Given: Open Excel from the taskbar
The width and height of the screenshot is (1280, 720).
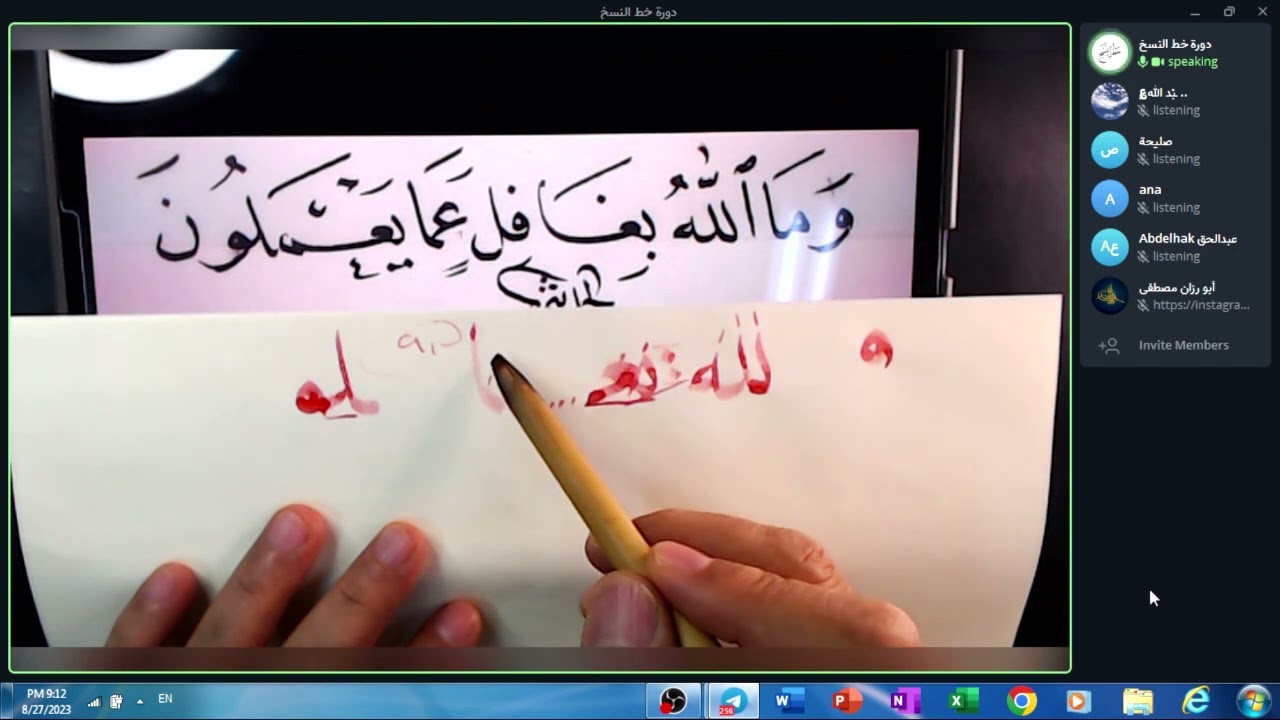Looking at the screenshot, I should (963, 701).
